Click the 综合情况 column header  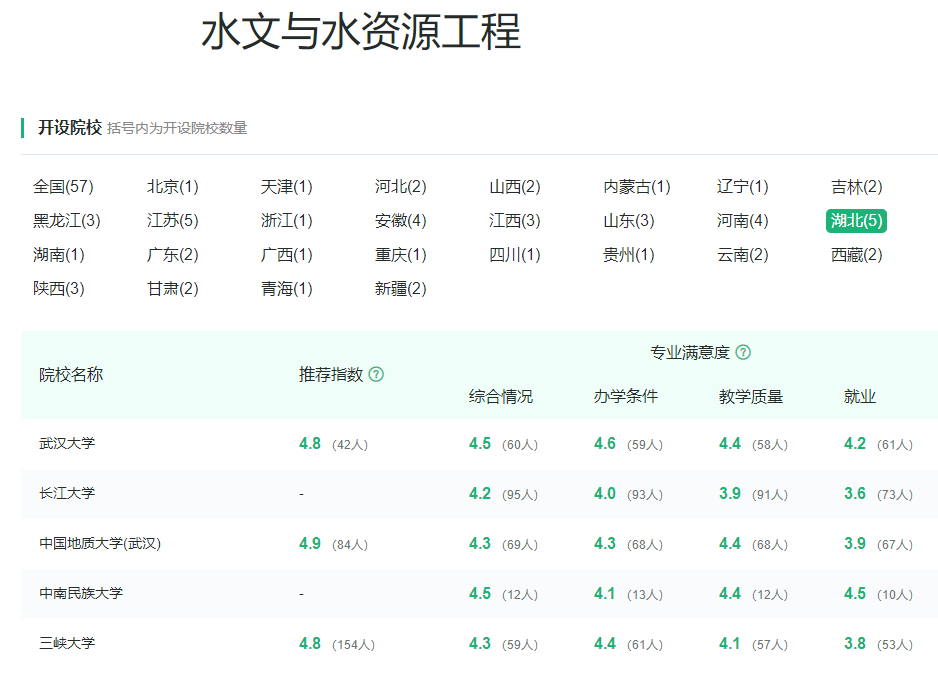click(x=501, y=397)
